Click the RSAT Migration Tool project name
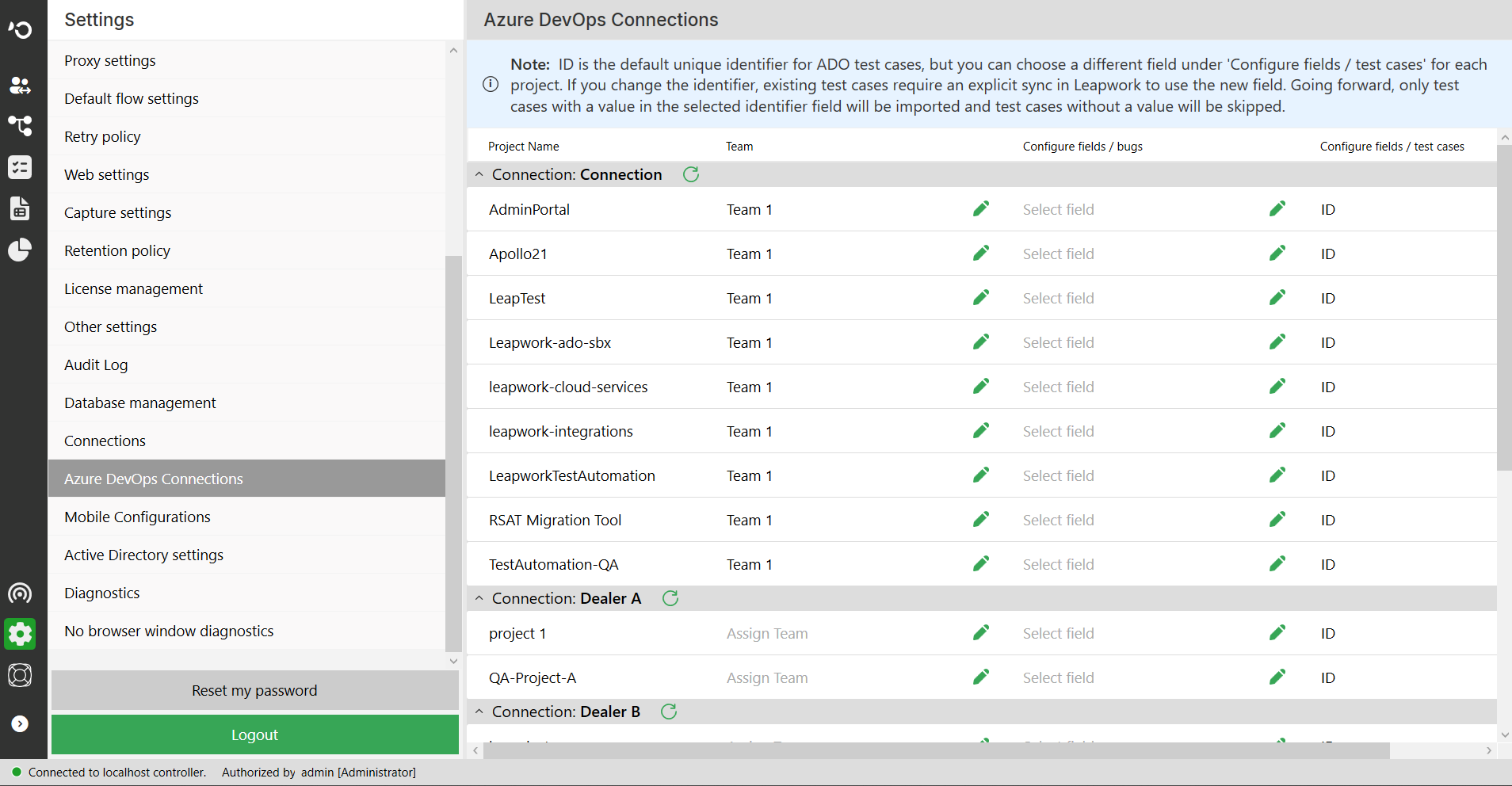1512x786 pixels. pyautogui.click(x=555, y=520)
